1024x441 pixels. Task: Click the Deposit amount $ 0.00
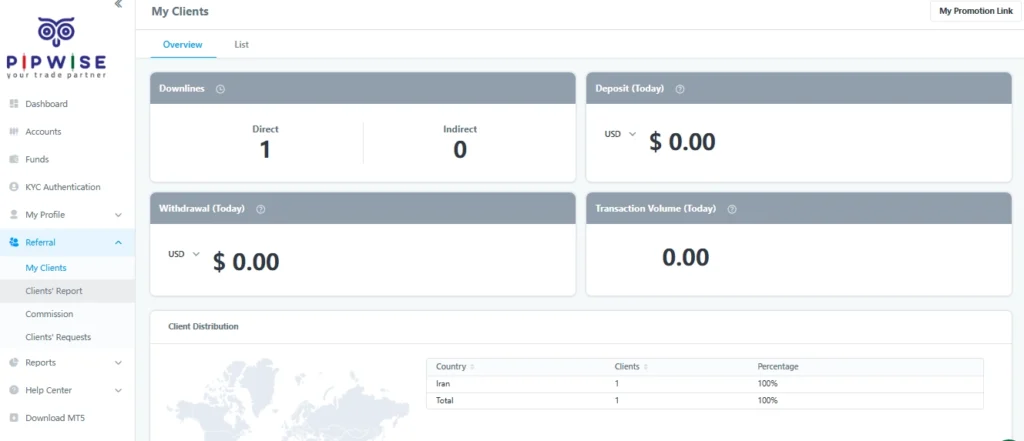pos(682,142)
